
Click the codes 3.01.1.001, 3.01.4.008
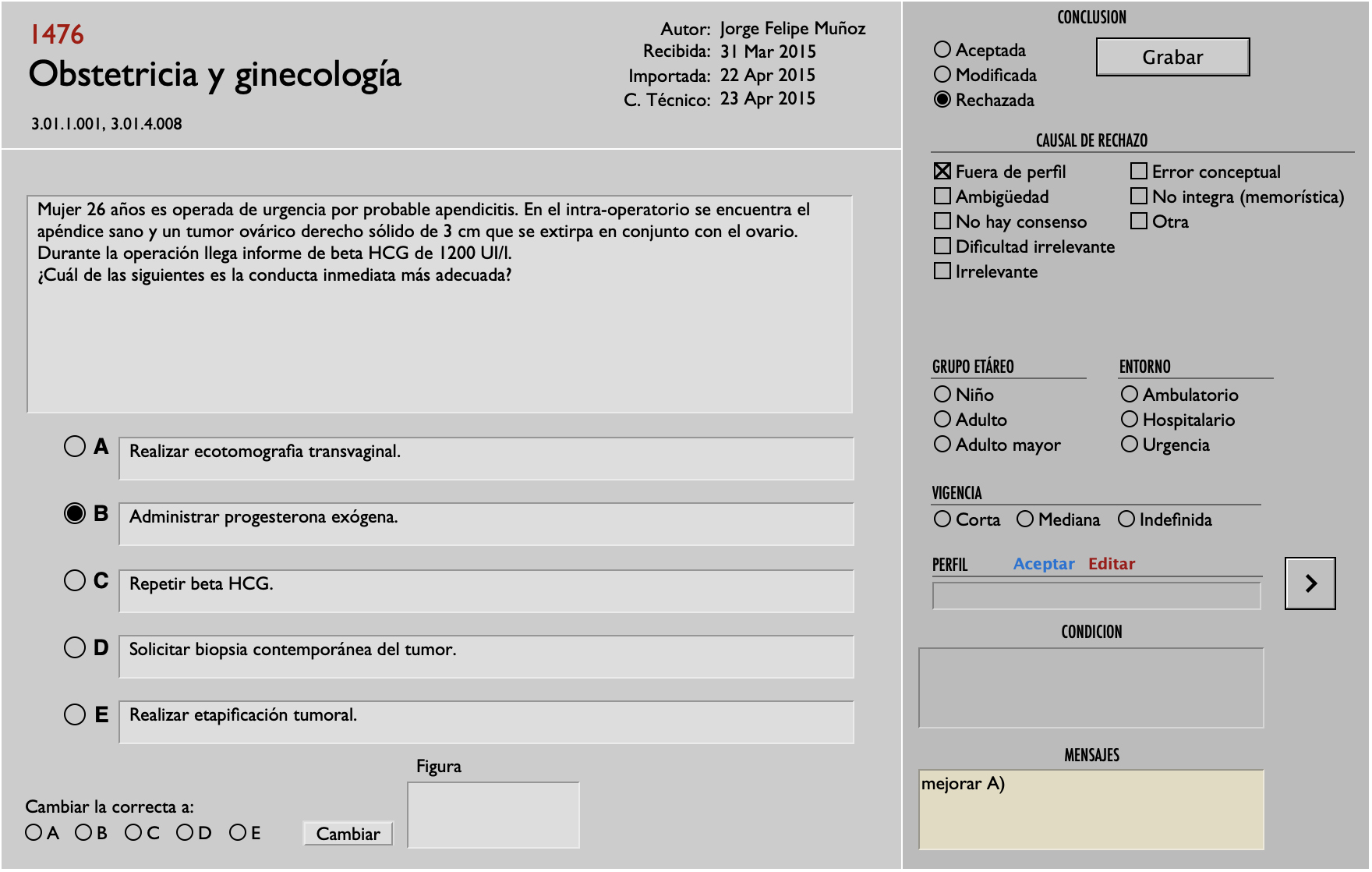coord(107,124)
